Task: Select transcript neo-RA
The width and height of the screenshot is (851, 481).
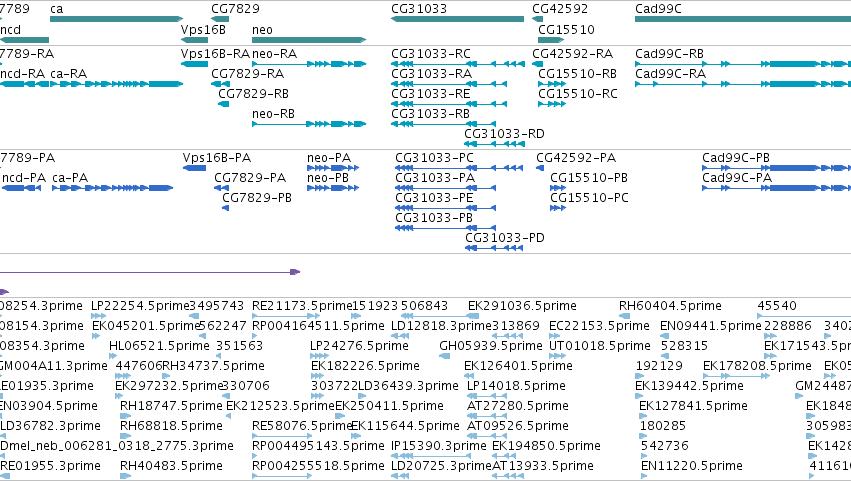Action: pos(309,64)
